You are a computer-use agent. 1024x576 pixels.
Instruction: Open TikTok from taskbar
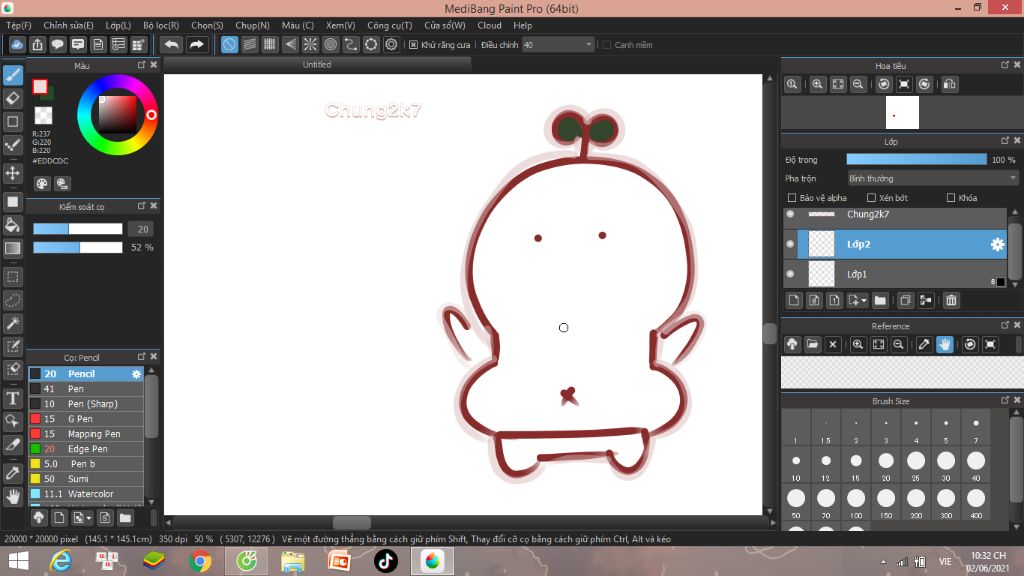[385, 561]
